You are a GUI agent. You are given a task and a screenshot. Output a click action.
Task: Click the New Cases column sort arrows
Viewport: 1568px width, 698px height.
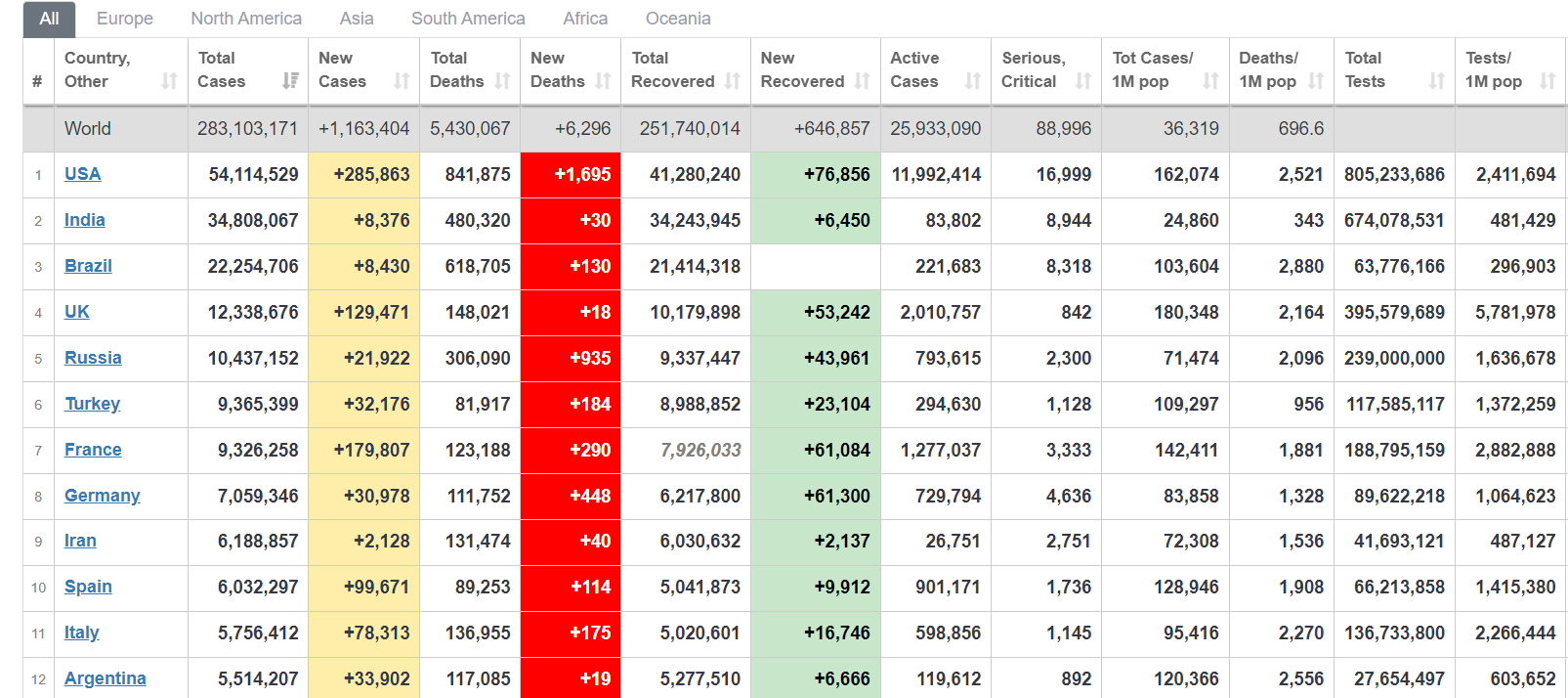tap(402, 81)
